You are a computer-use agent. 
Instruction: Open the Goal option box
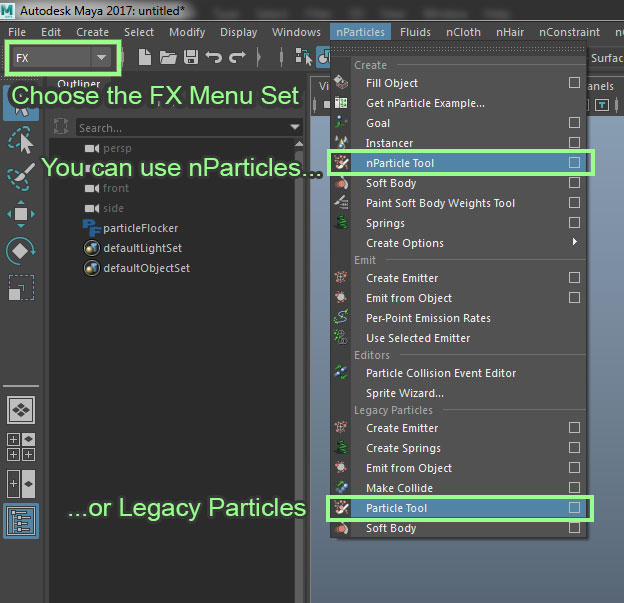[x=574, y=122]
